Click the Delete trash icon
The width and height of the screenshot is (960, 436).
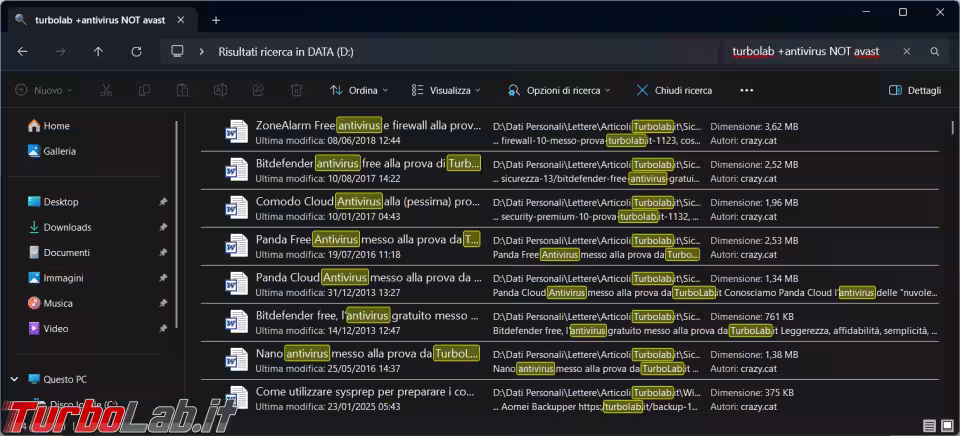tap(296, 90)
